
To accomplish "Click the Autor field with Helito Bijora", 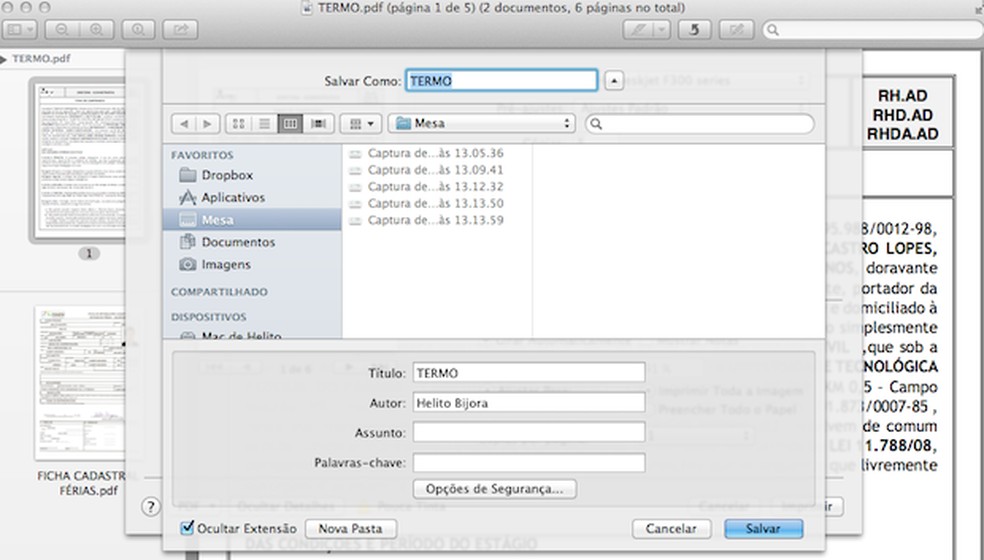I will pos(528,402).
